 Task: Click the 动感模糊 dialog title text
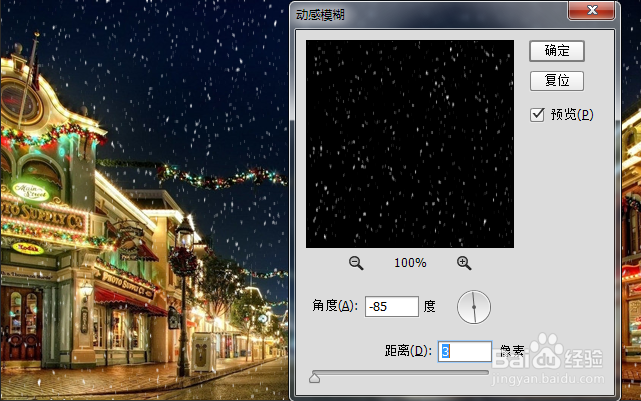coord(320,15)
